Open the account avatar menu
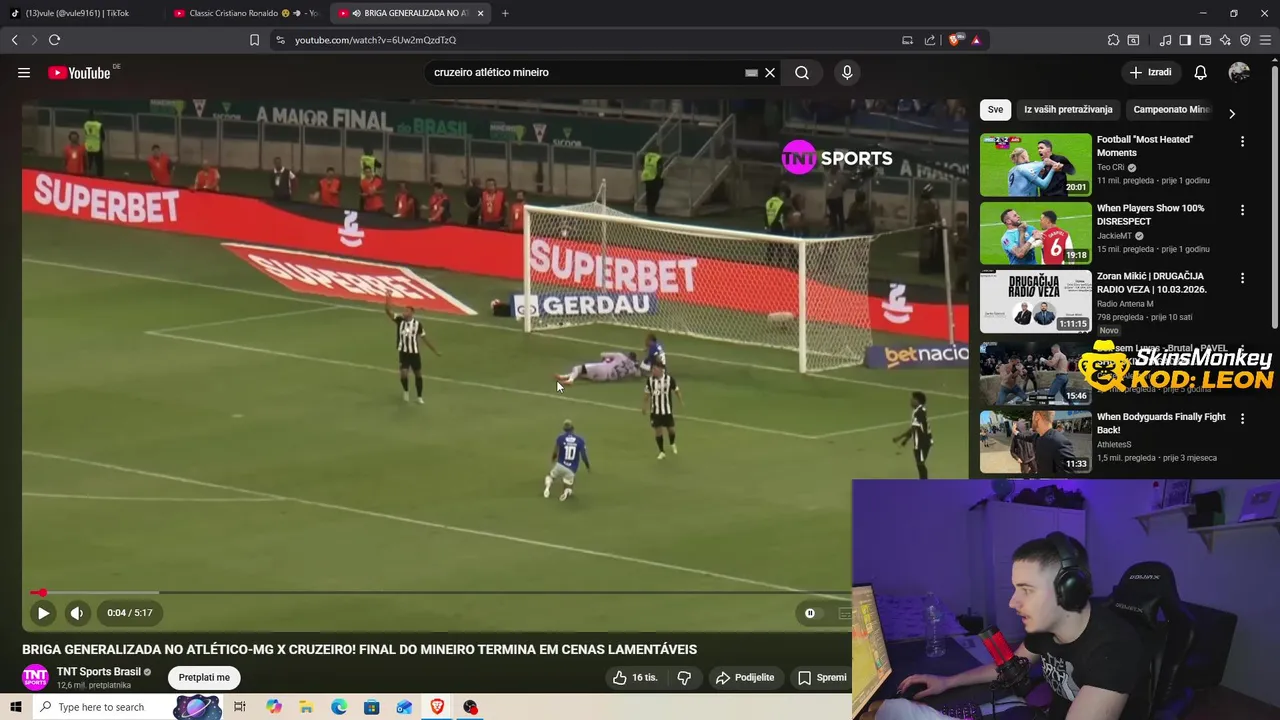 tap(1239, 72)
